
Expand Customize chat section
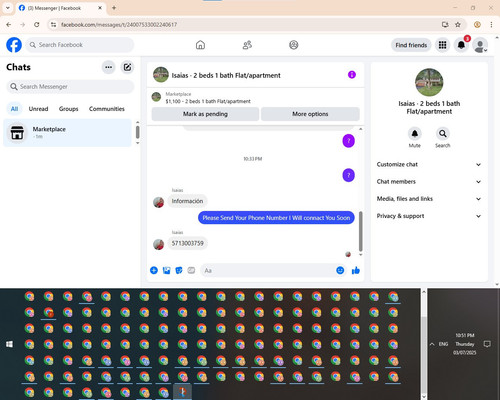[x=429, y=164]
